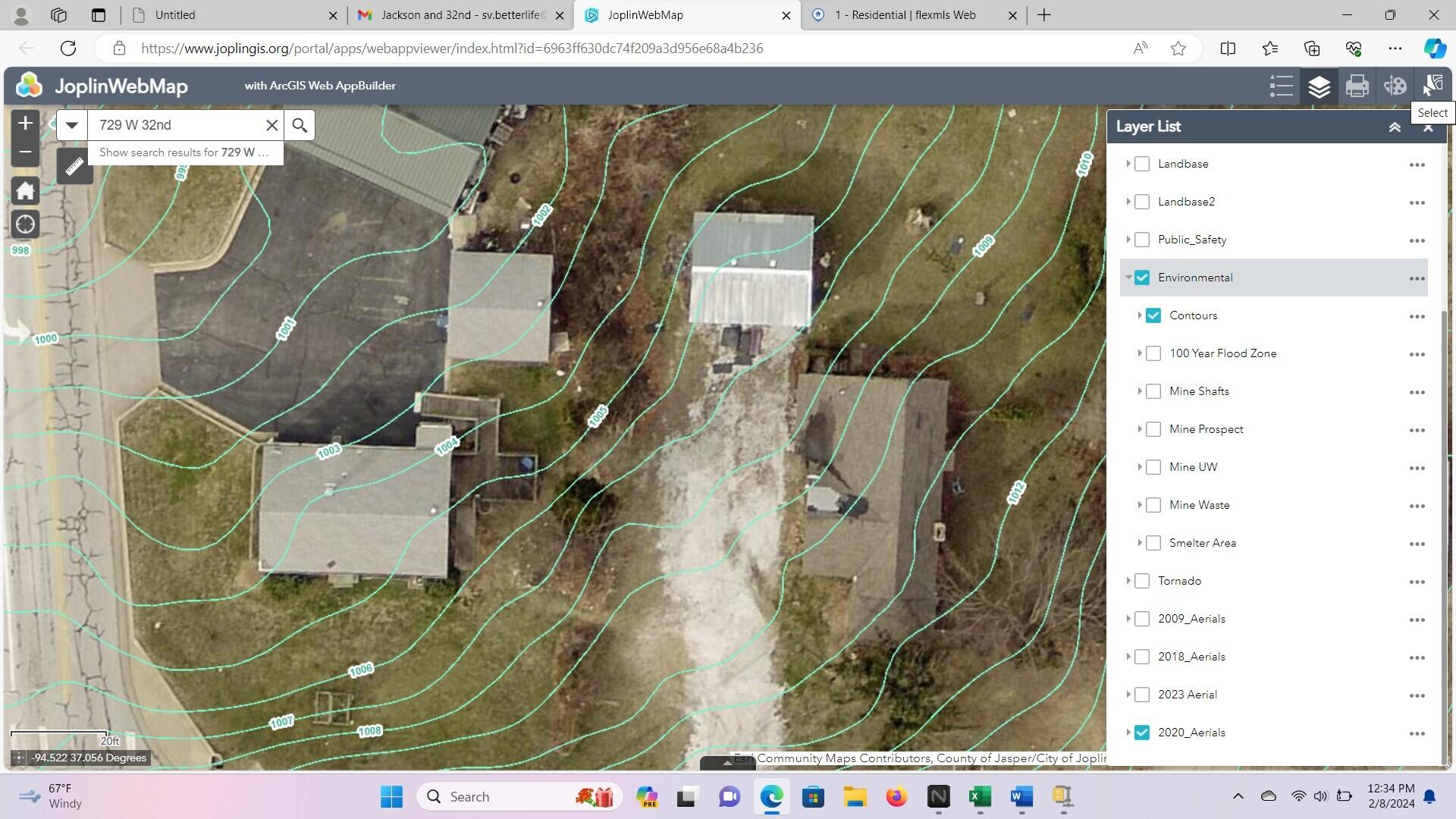The height and width of the screenshot is (819, 1456).
Task: Show search results for 729 W suggestion
Action: coord(184,152)
